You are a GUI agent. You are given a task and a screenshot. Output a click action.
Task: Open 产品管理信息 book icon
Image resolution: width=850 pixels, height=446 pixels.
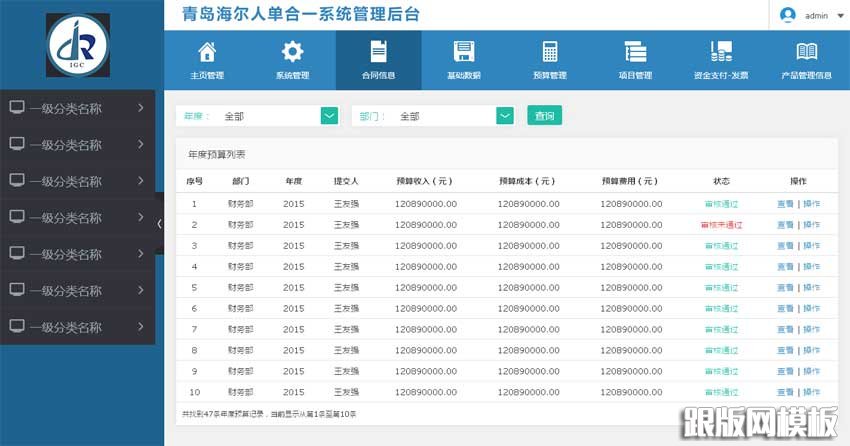click(x=806, y=52)
